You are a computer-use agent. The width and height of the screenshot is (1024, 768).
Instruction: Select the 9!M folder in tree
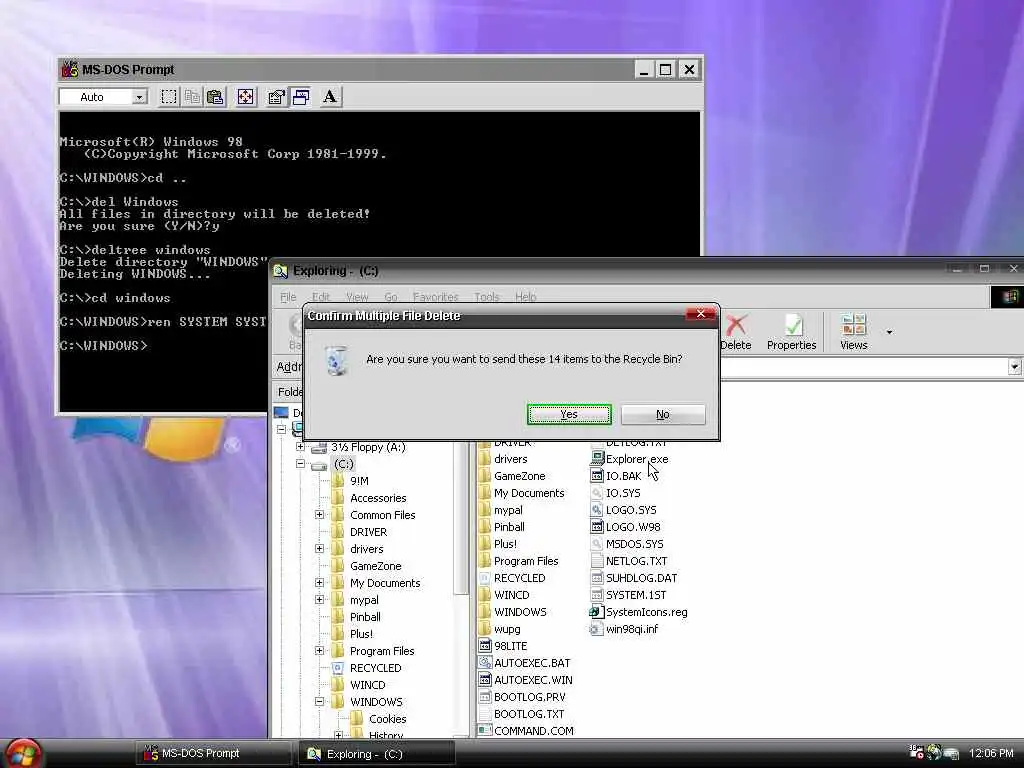click(x=359, y=481)
